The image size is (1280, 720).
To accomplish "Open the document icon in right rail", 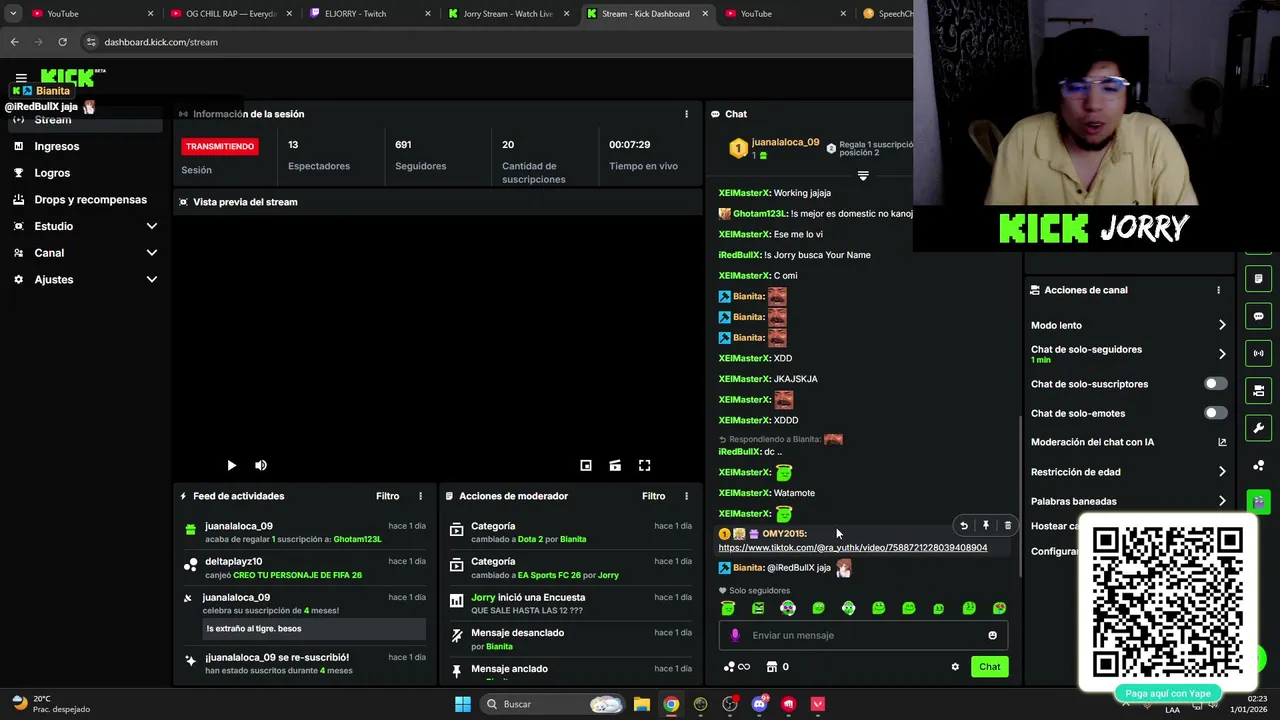I will coord(1259,279).
